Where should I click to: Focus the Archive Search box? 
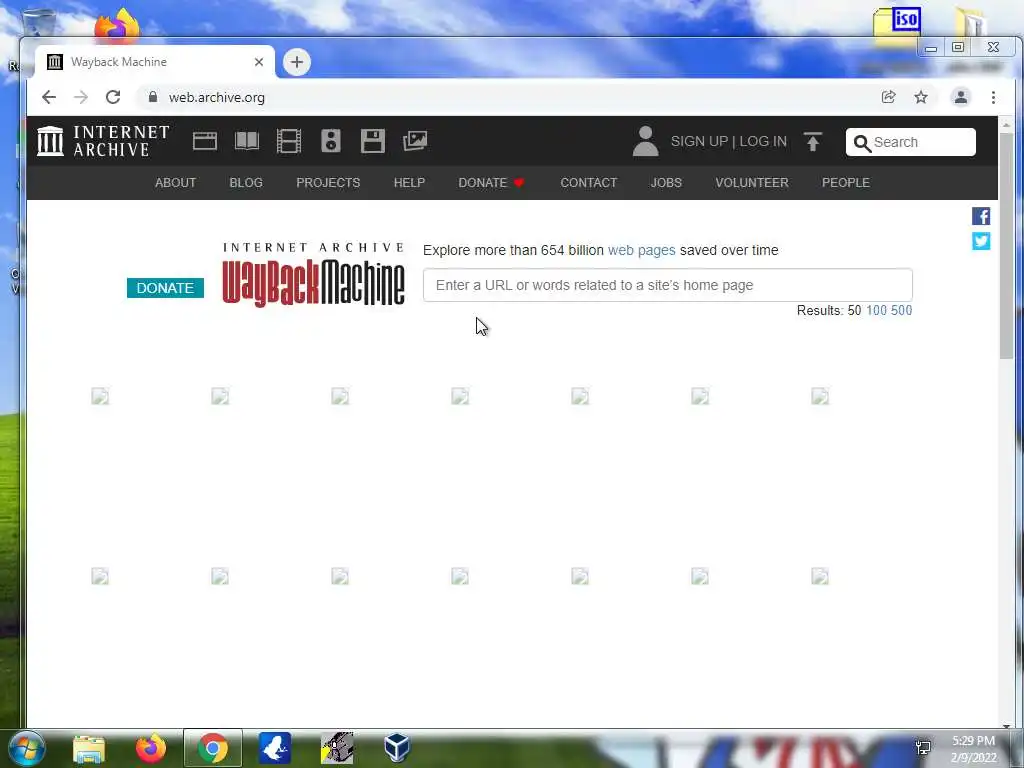[x=910, y=142]
